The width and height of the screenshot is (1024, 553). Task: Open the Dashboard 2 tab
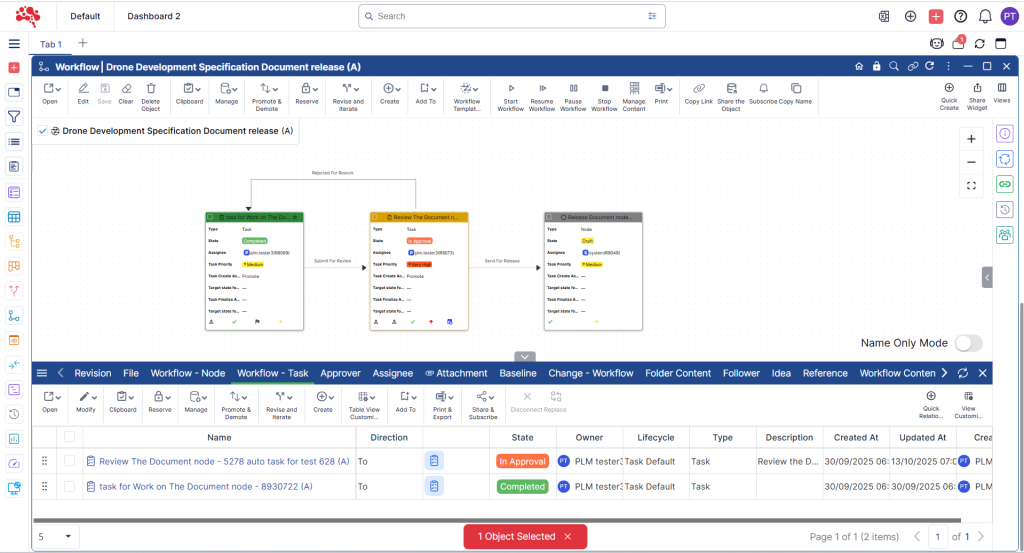[154, 16]
